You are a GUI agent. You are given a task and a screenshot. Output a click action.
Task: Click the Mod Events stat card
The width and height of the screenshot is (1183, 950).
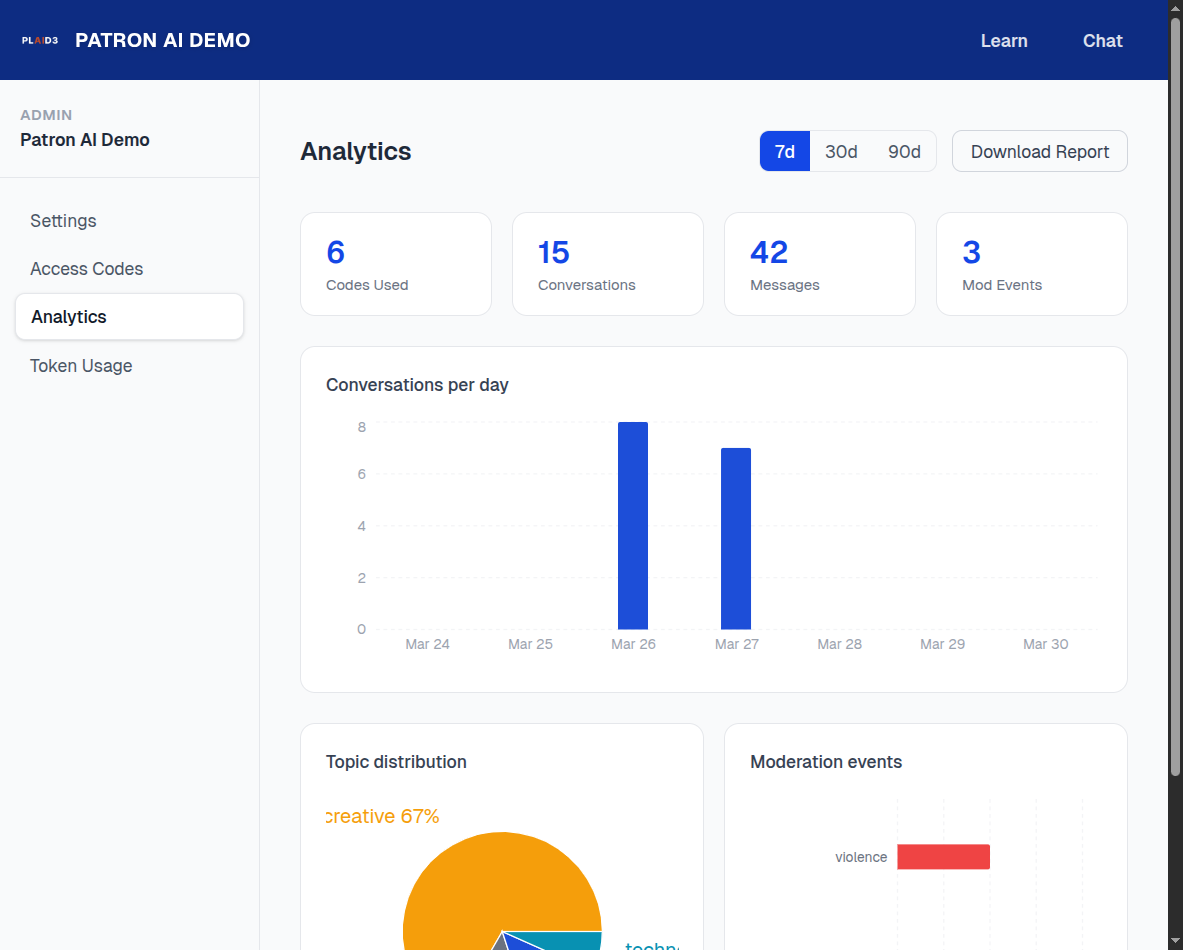(1031, 263)
